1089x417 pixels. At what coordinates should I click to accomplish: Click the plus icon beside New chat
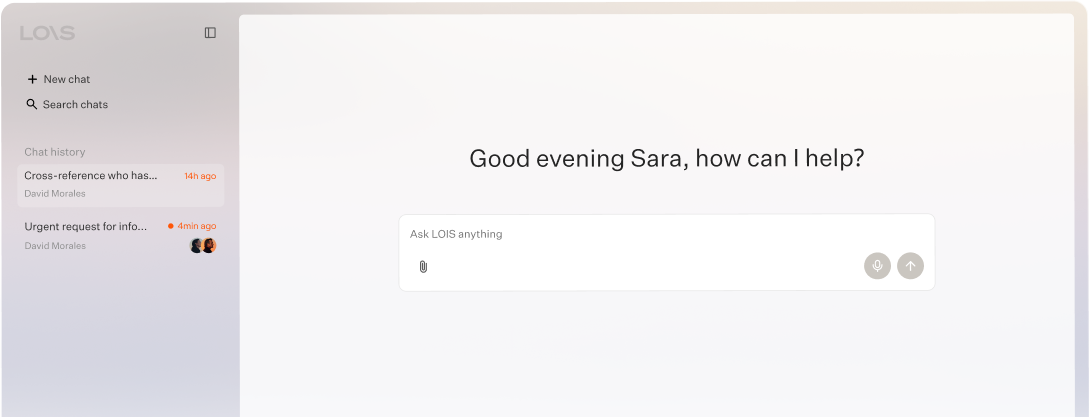32,79
